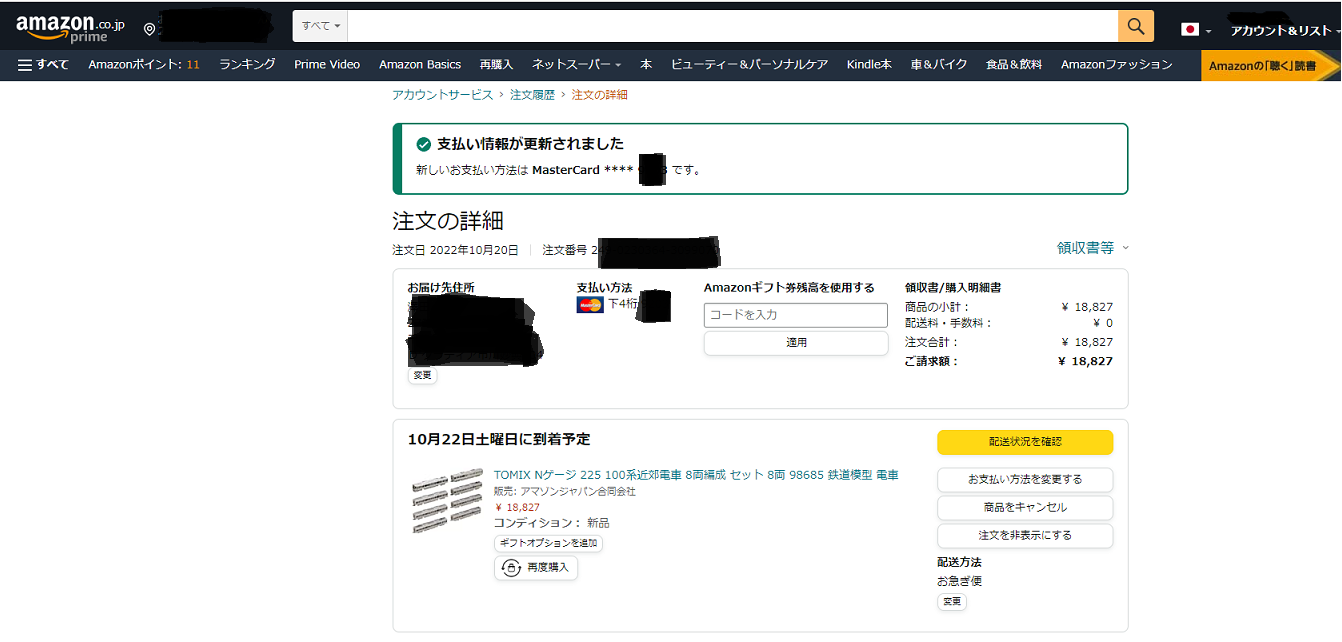1342x642 pixels.
Task: Open the すべて search category dropdown
Action: point(320,26)
